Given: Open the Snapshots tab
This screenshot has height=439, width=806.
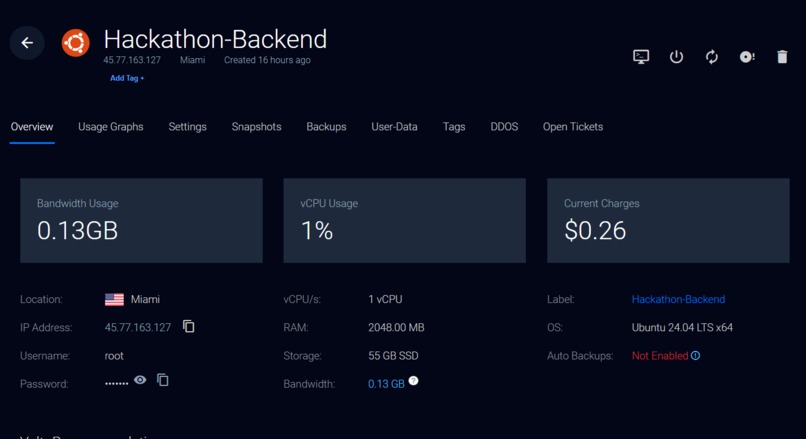Looking at the screenshot, I should 257,127.
